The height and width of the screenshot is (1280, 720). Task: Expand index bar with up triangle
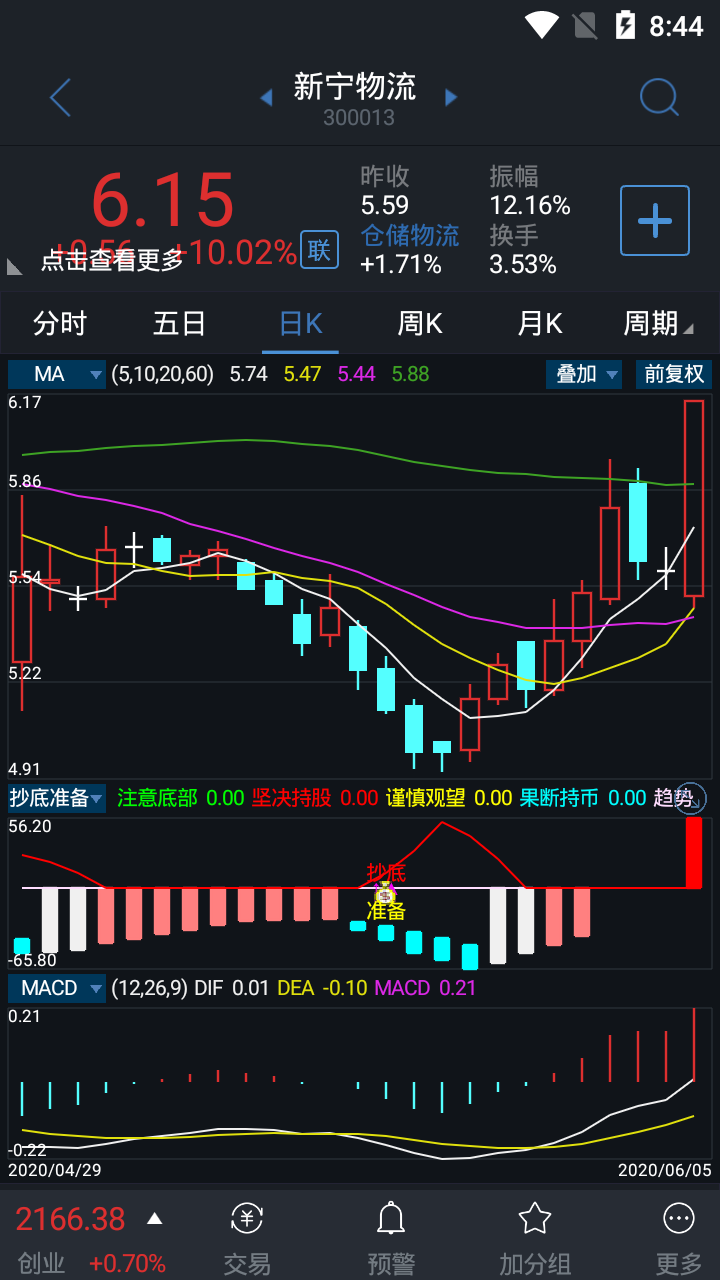tap(154, 1218)
